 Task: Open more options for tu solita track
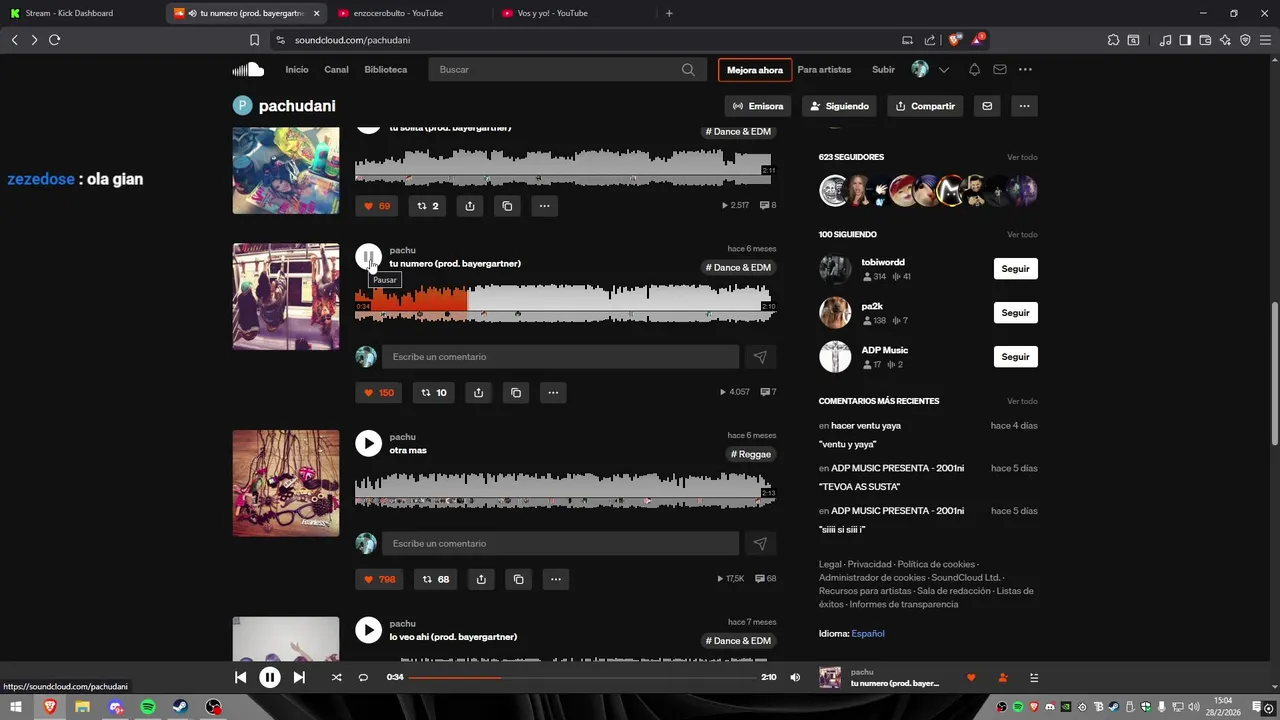tap(544, 206)
